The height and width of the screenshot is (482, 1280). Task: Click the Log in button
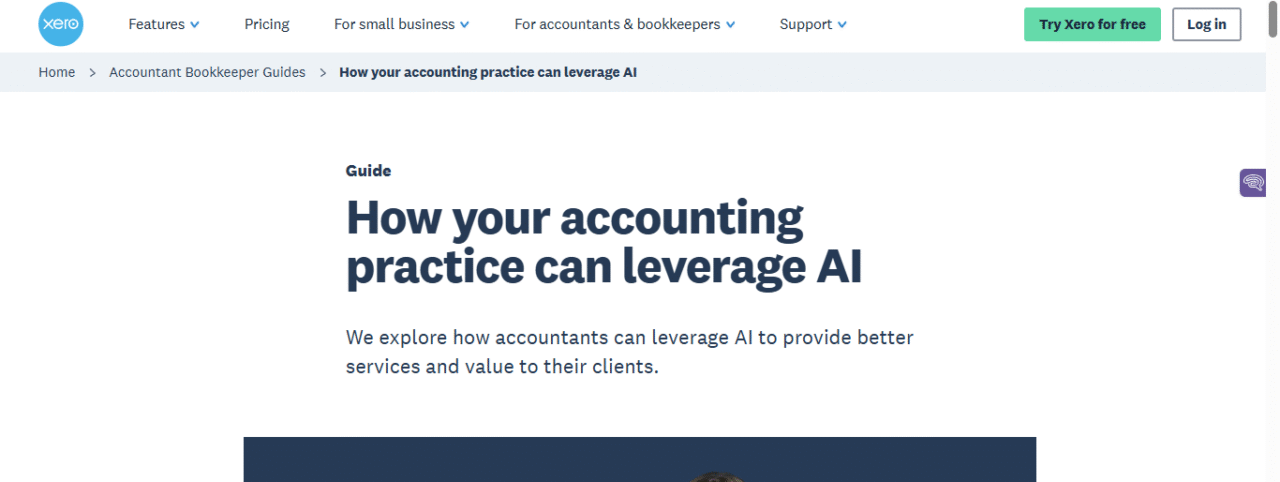(1206, 24)
